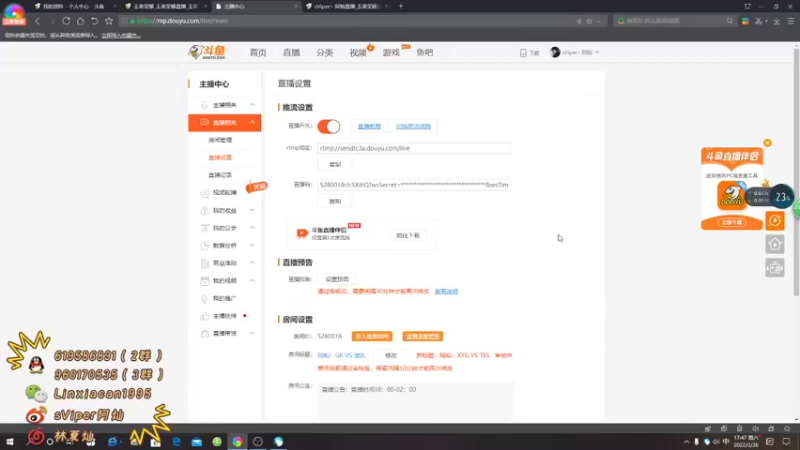Click the rtmp address input field

(414, 148)
